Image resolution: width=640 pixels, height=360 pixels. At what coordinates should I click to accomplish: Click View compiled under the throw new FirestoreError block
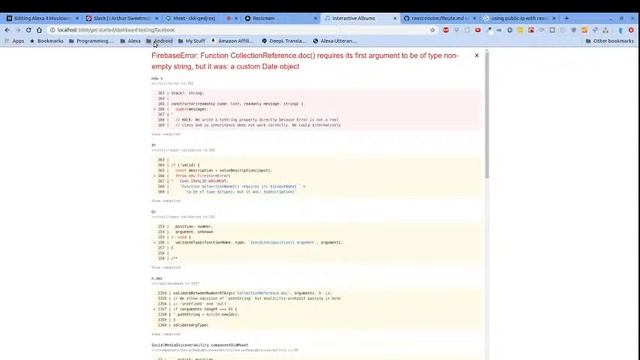click(x=166, y=201)
